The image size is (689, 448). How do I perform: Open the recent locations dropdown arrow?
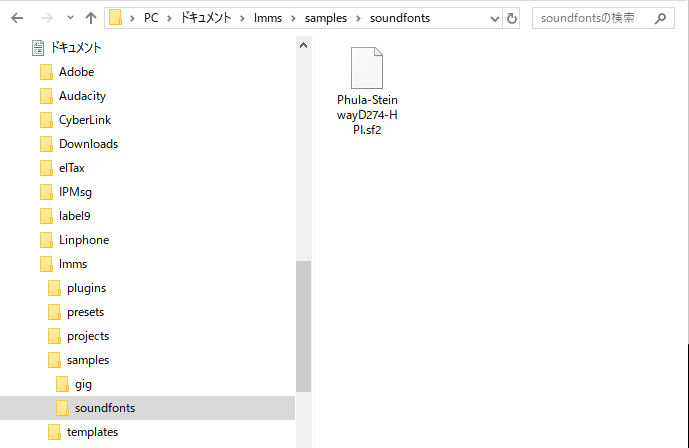pyautogui.click(x=70, y=18)
